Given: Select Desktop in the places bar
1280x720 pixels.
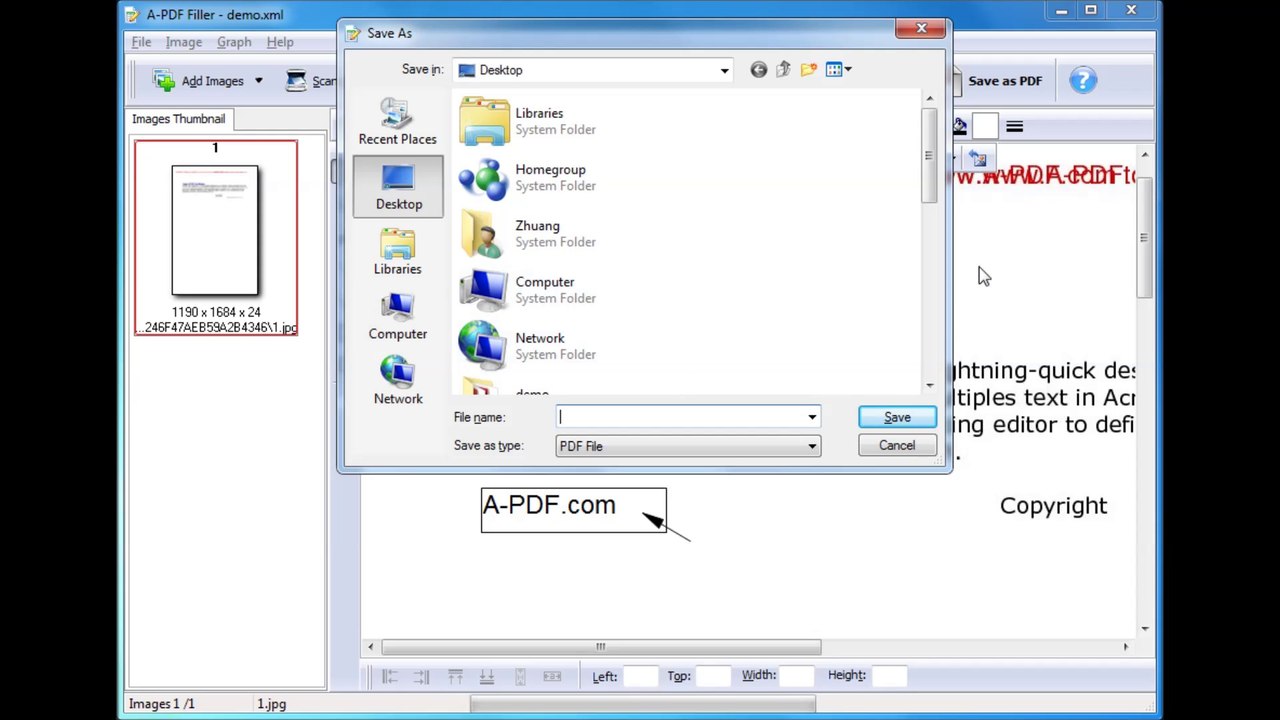Looking at the screenshot, I should pyautogui.click(x=398, y=187).
